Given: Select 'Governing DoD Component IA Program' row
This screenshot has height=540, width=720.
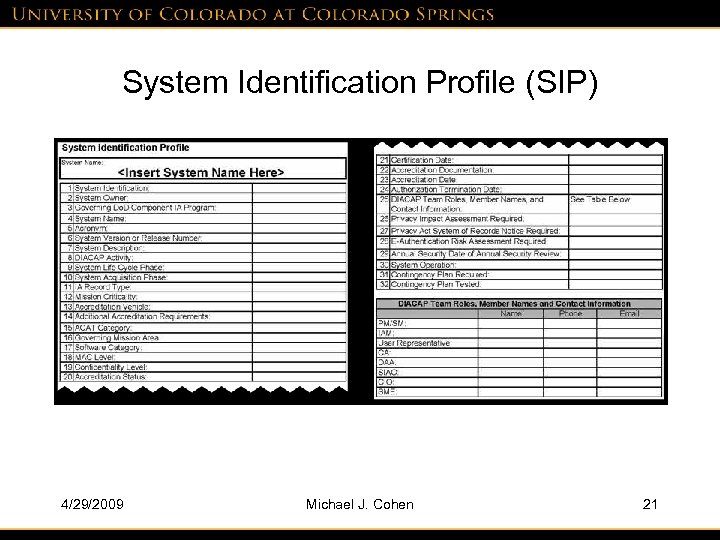Looking at the screenshot, I should coord(203,208).
